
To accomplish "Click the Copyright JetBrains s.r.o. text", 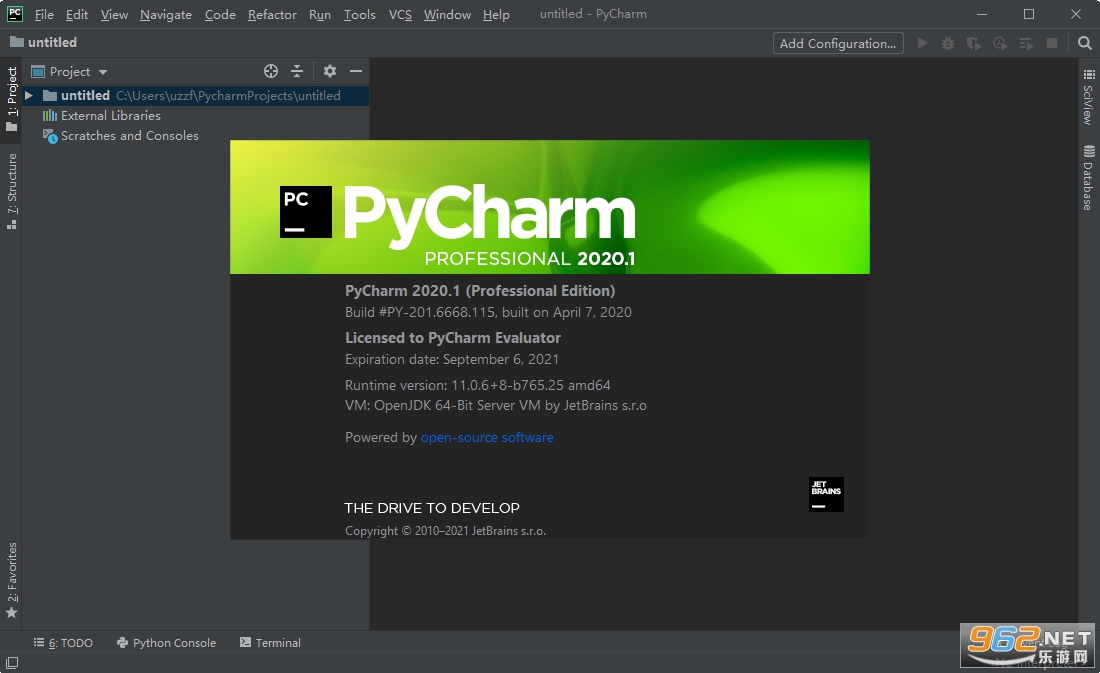I will 445,531.
